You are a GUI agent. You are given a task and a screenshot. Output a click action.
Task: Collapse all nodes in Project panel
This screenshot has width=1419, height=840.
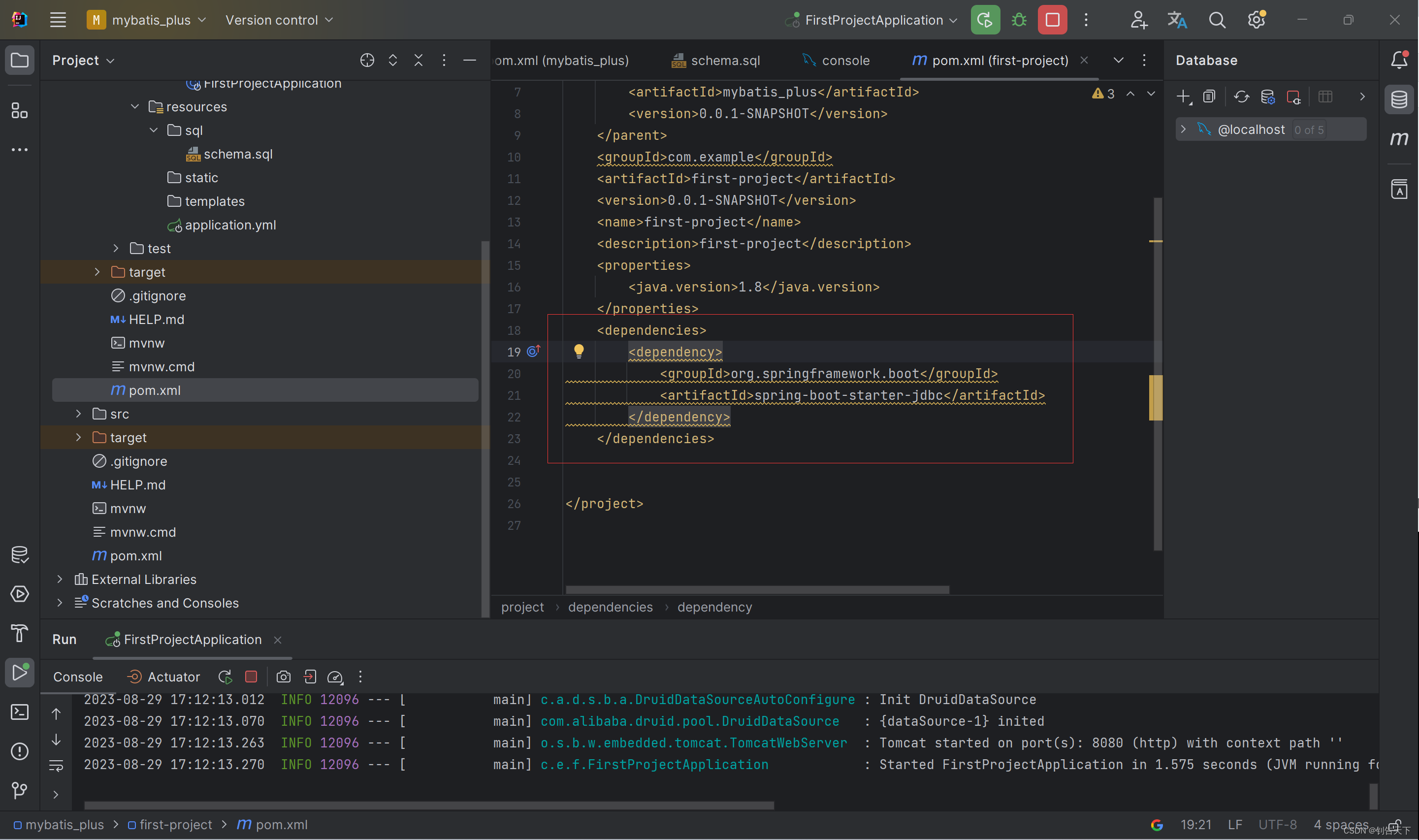pos(419,60)
